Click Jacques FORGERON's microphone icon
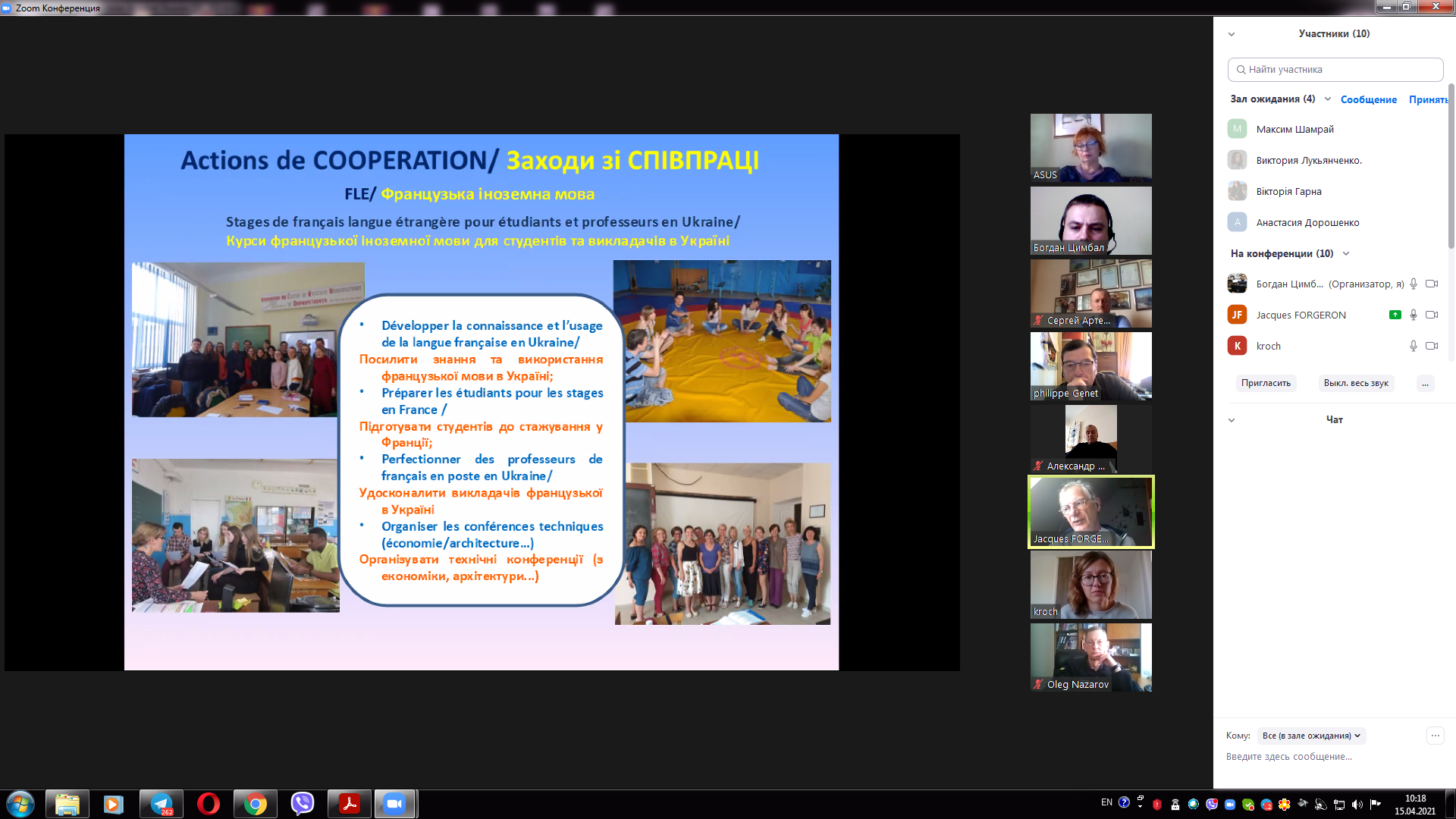1456x819 pixels. 1414,315
